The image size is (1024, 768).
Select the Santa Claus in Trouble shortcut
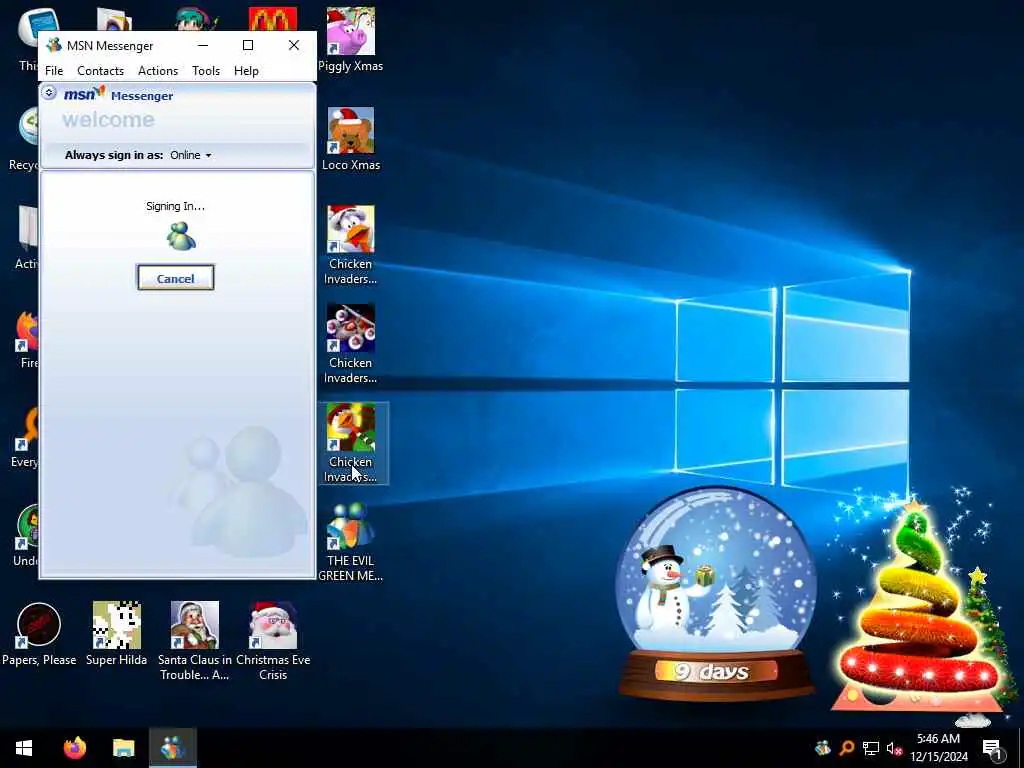click(x=195, y=641)
